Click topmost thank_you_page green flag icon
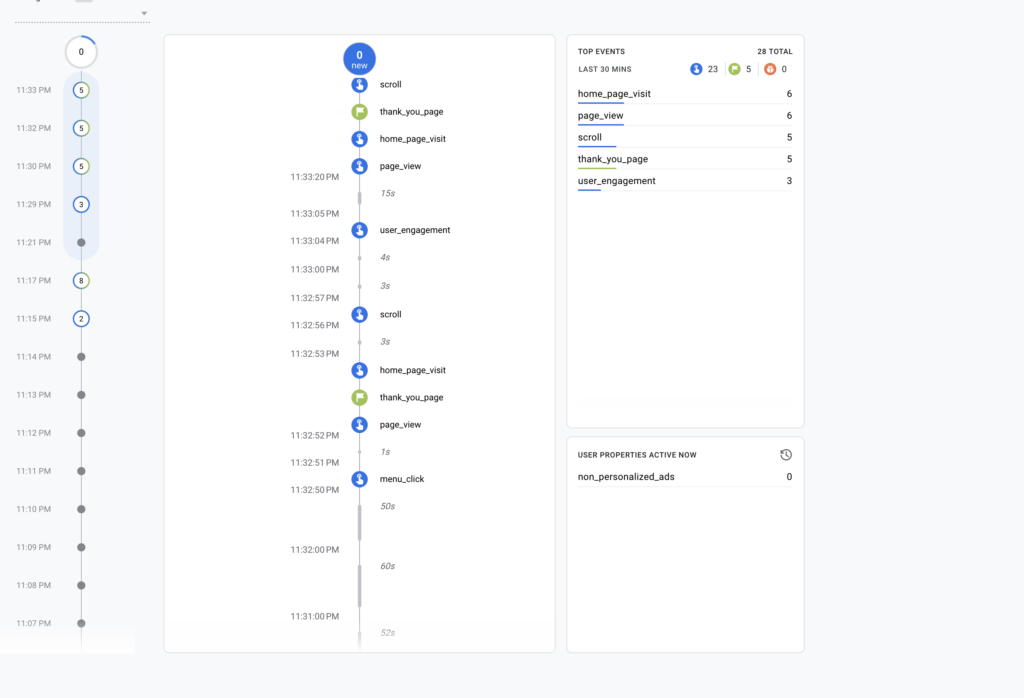The height and width of the screenshot is (698, 1024). [x=359, y=112]
